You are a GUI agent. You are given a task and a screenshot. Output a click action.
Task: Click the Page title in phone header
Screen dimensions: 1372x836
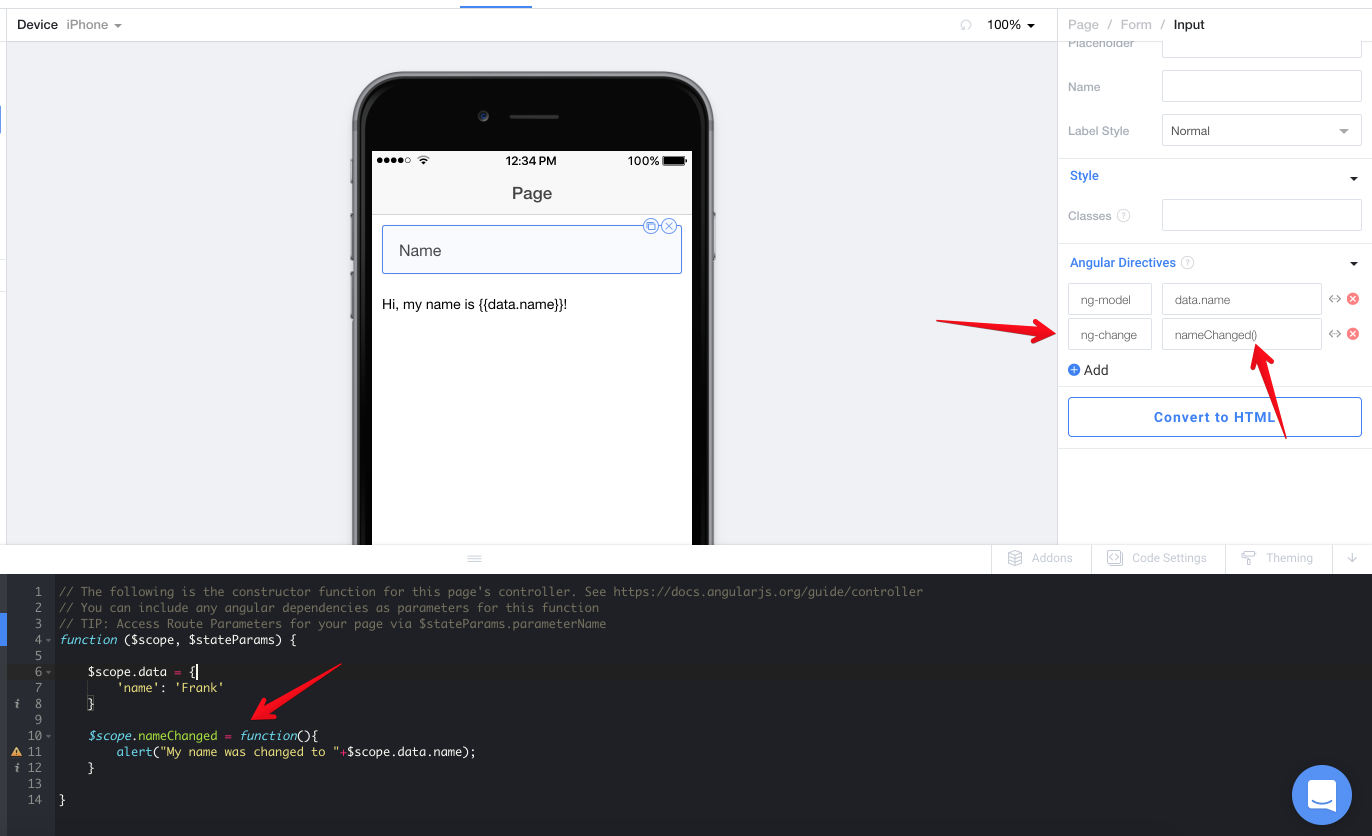pyautogui.click(x=532, y=193)
